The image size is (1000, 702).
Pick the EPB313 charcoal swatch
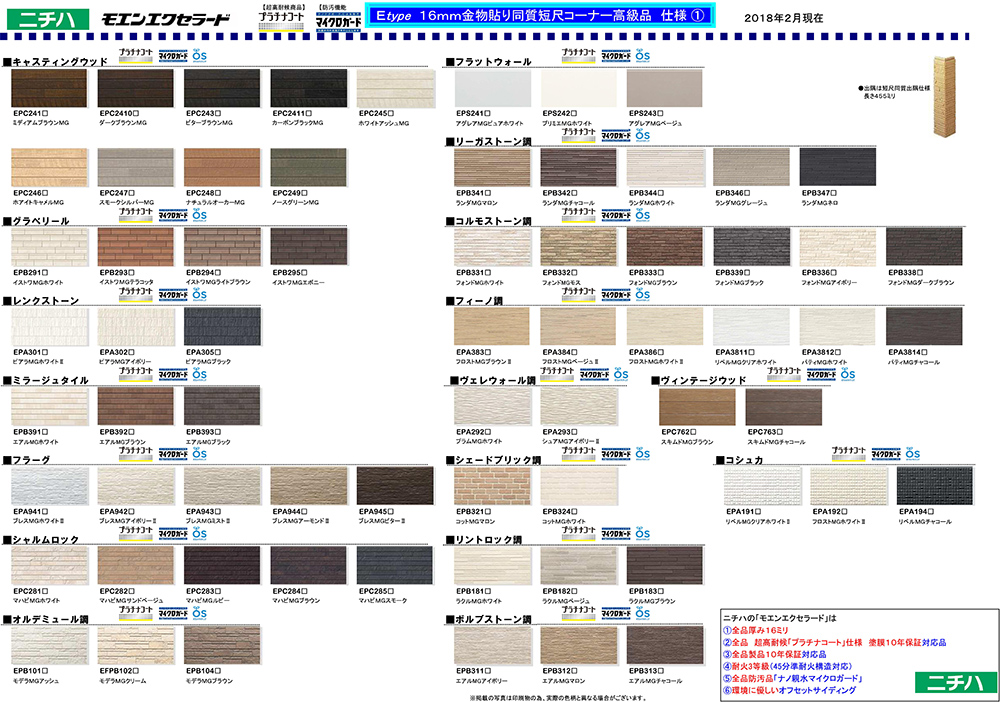[x=665, y=645]
